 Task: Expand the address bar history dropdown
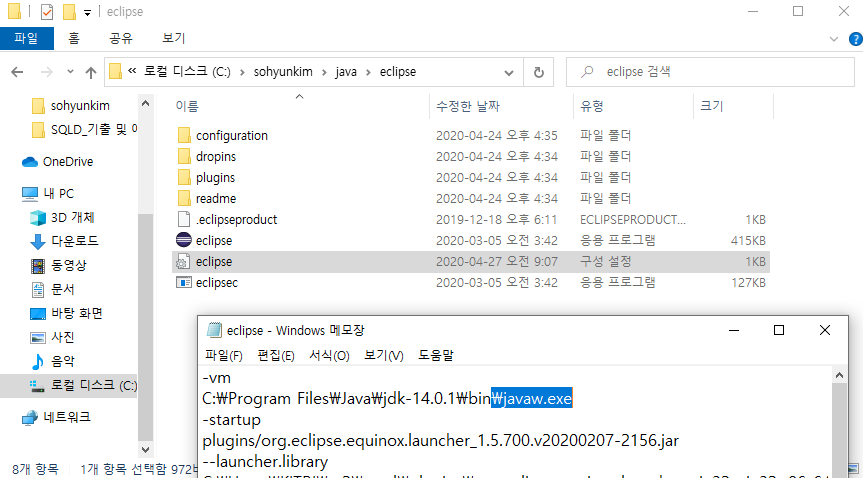510,72
